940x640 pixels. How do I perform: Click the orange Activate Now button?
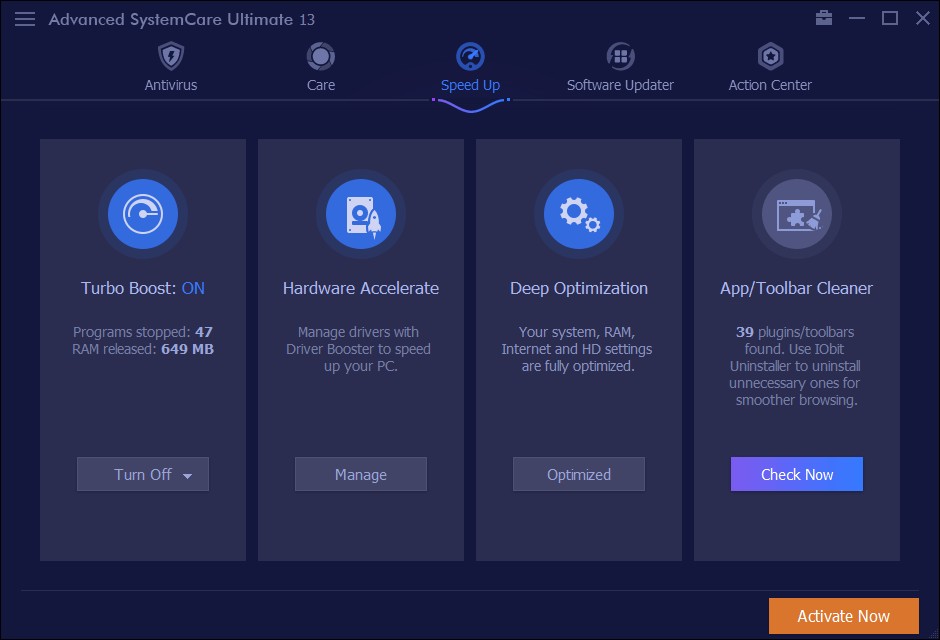coord(843,616)
